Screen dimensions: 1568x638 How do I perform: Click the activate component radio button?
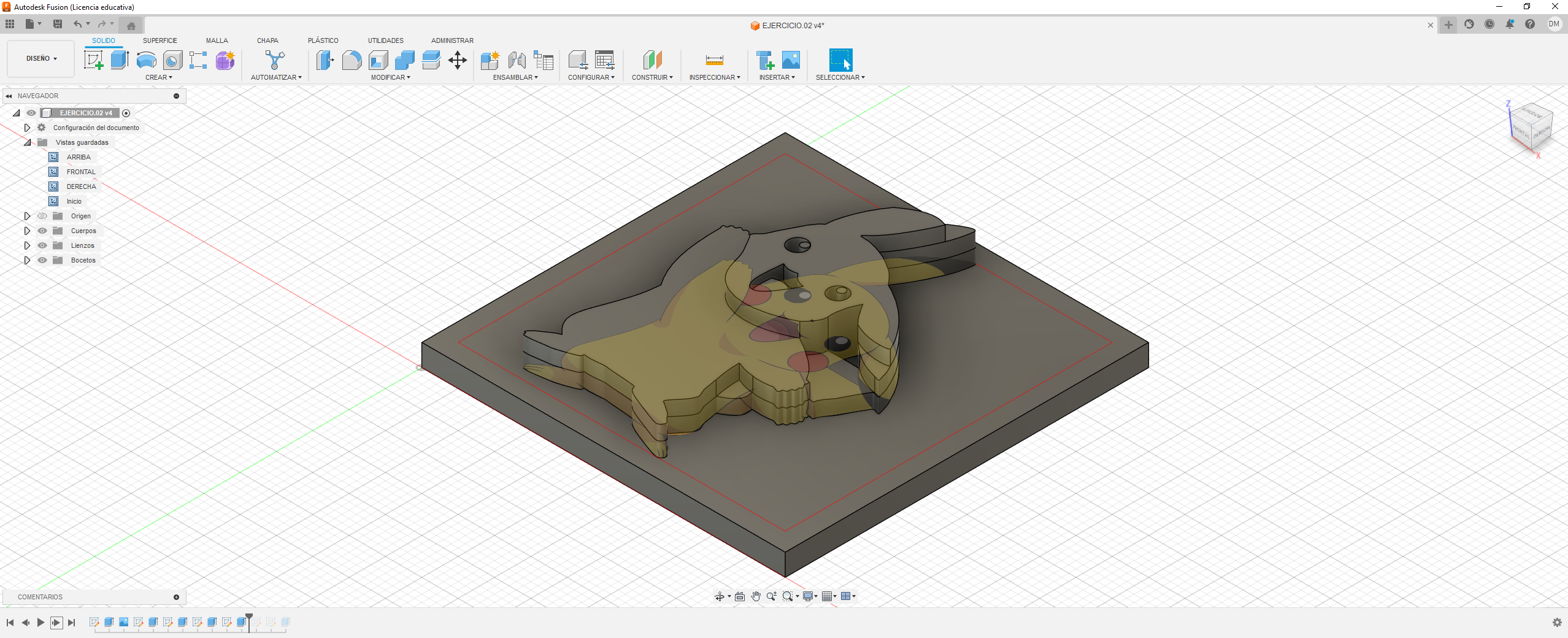pos(126,113)
